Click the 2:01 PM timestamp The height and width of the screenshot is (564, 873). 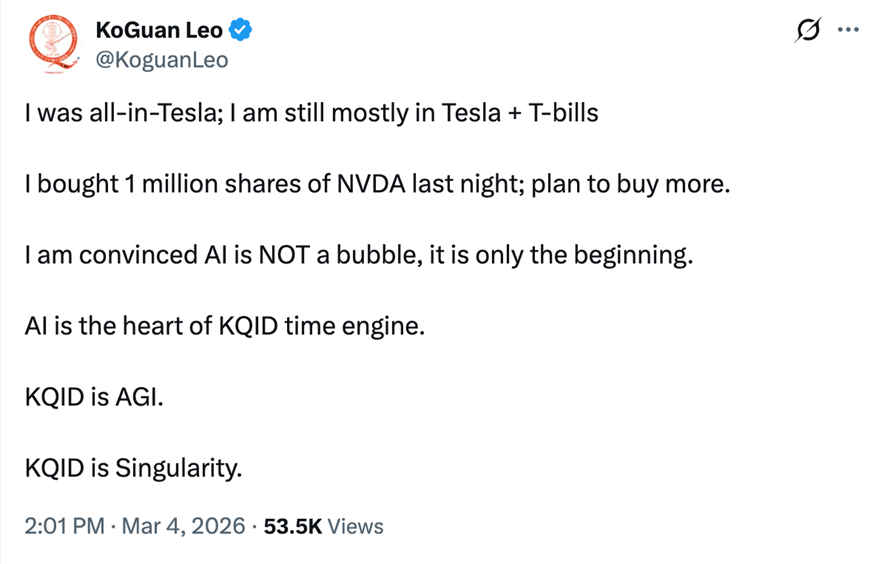click(64, 526)
